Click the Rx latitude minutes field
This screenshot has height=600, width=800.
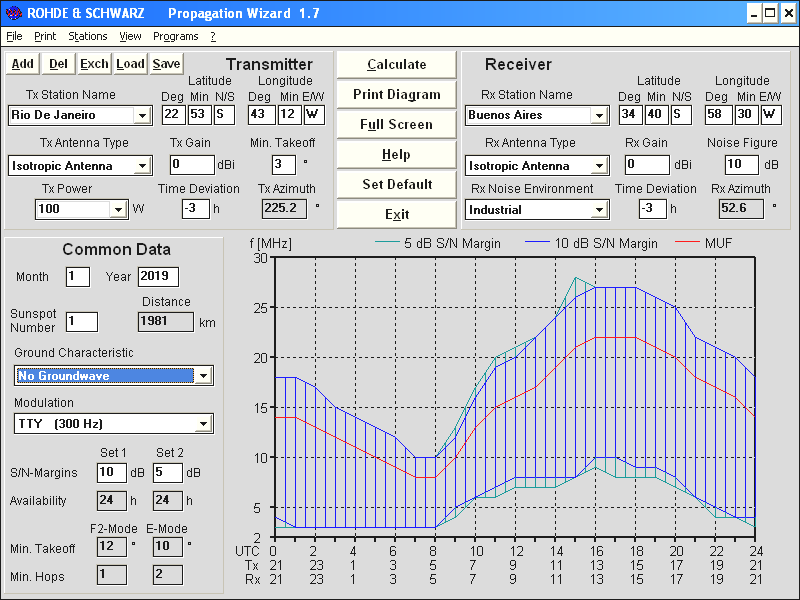tap(656, 115)
